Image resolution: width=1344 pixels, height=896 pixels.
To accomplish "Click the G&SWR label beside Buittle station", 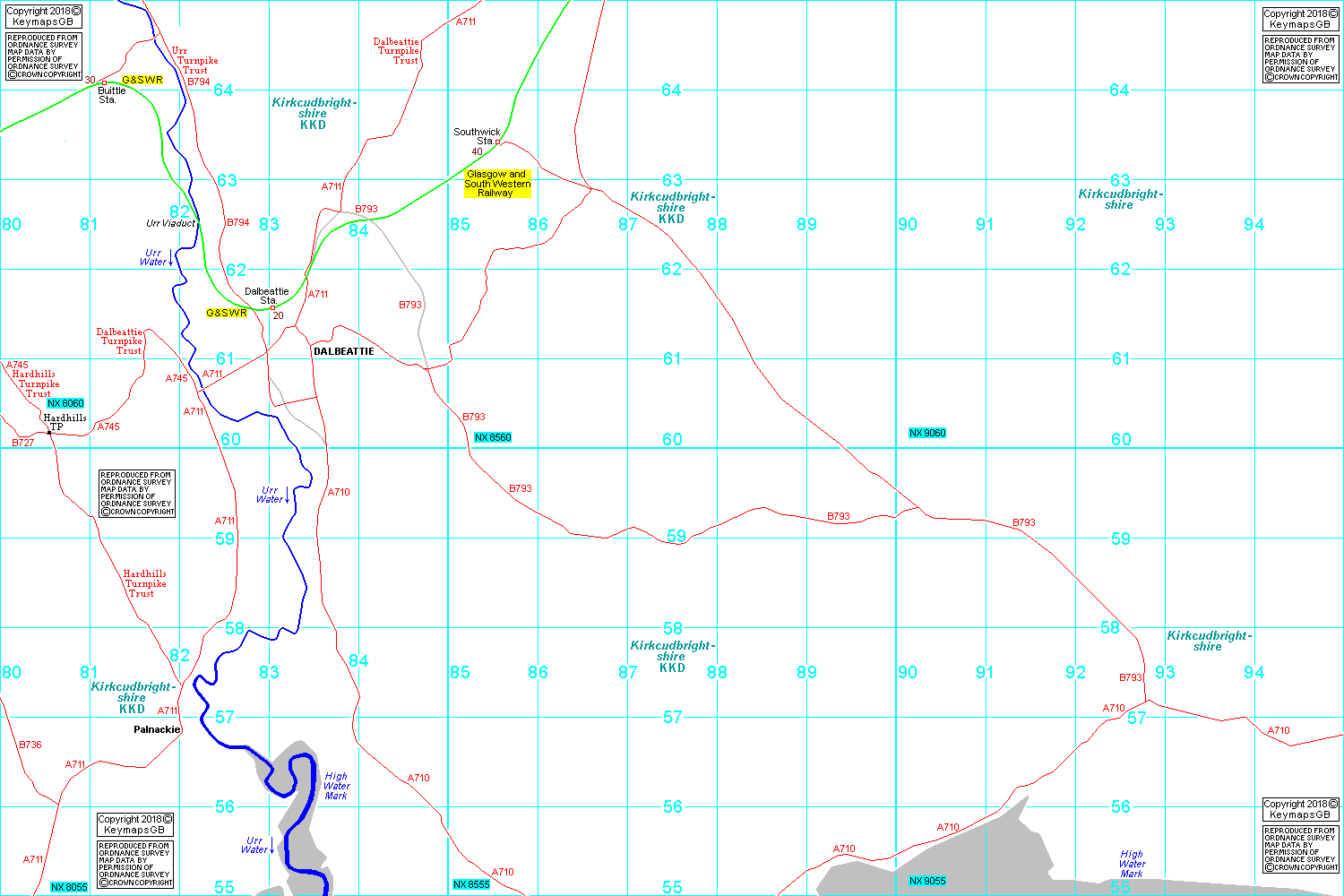I will point(142,80).
